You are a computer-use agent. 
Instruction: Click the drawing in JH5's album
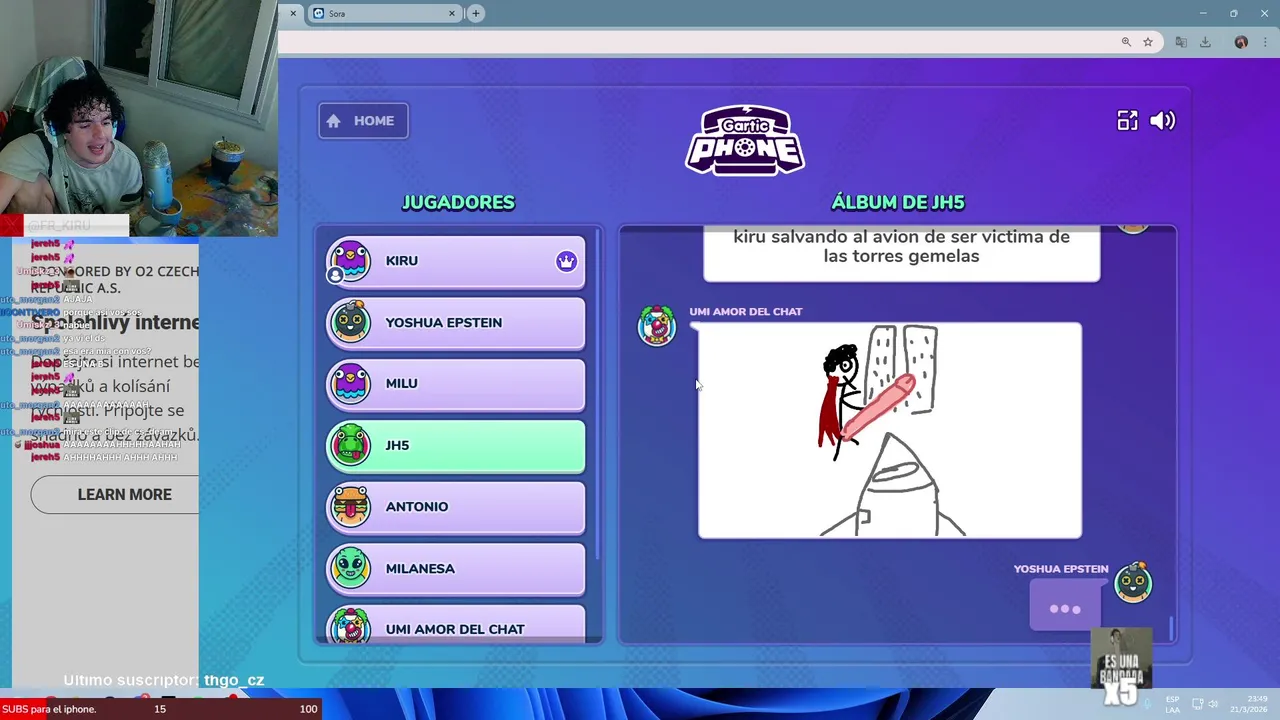890,430
